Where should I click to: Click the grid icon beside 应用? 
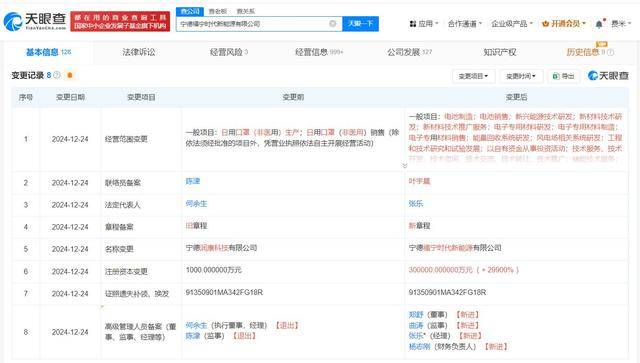(x=413, y=24)
